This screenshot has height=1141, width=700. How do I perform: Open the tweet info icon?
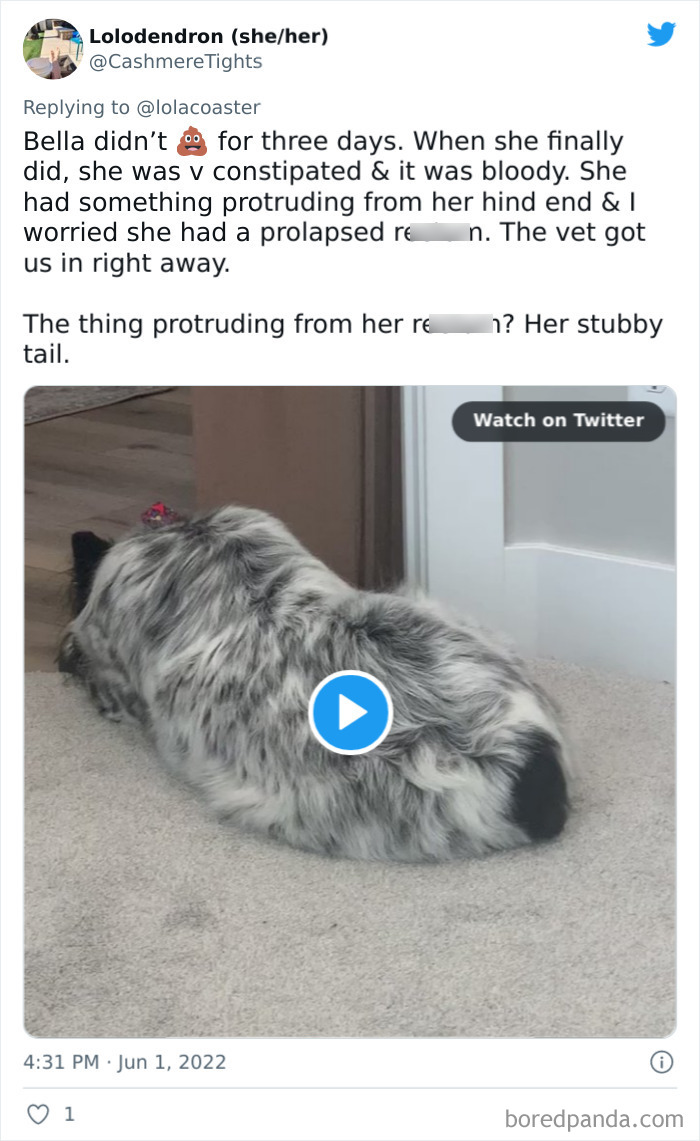[x=661, y=1062]
